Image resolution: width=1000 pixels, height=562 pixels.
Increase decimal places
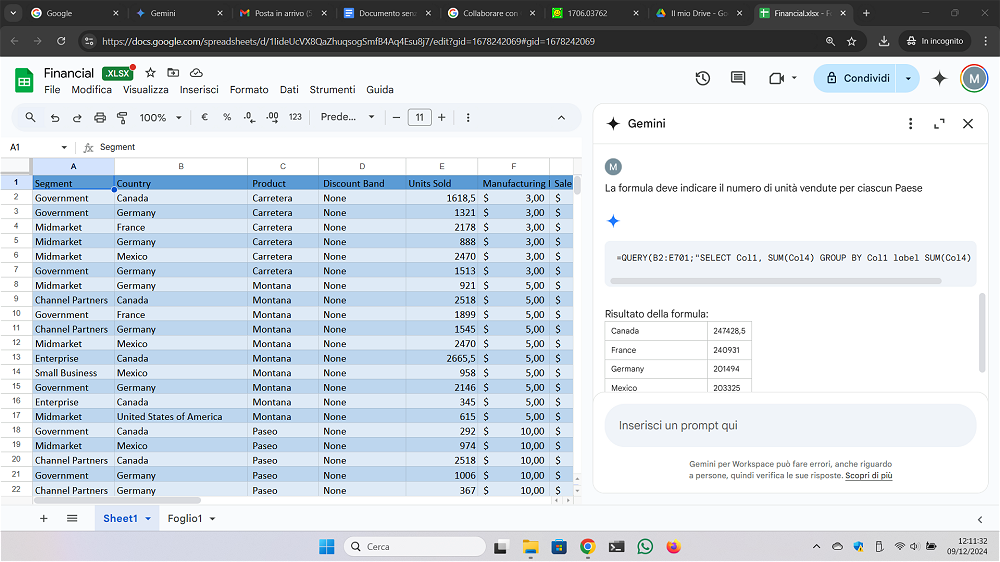(x=272, y=117)
